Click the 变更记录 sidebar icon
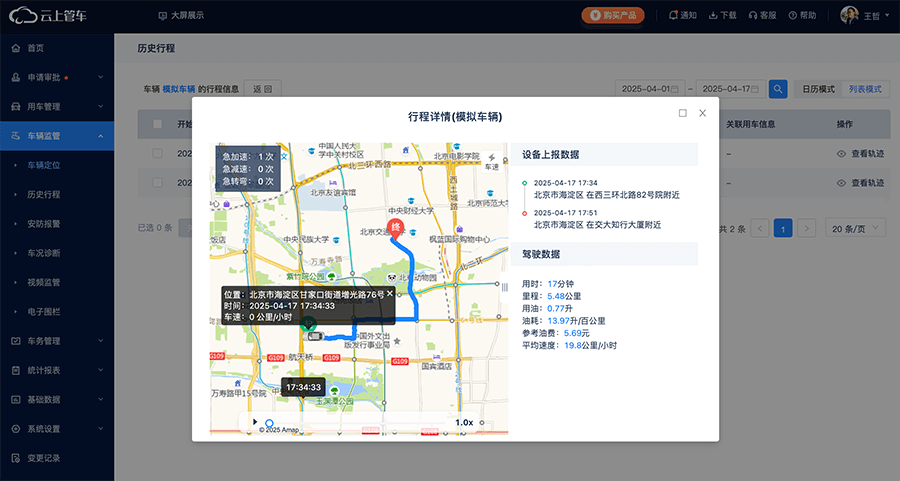 coord(15,457)
